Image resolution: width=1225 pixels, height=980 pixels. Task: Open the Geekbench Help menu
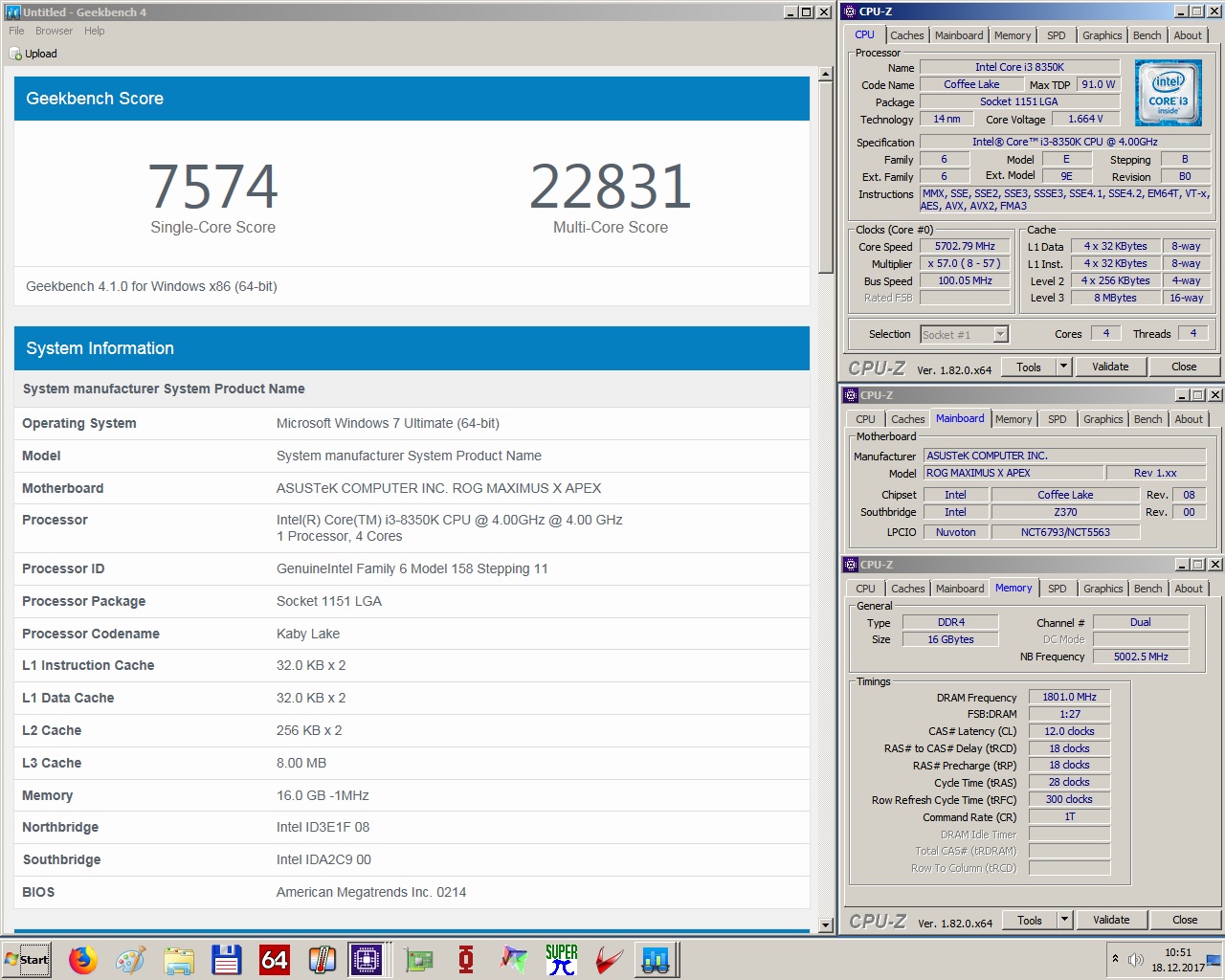point(94,31)
